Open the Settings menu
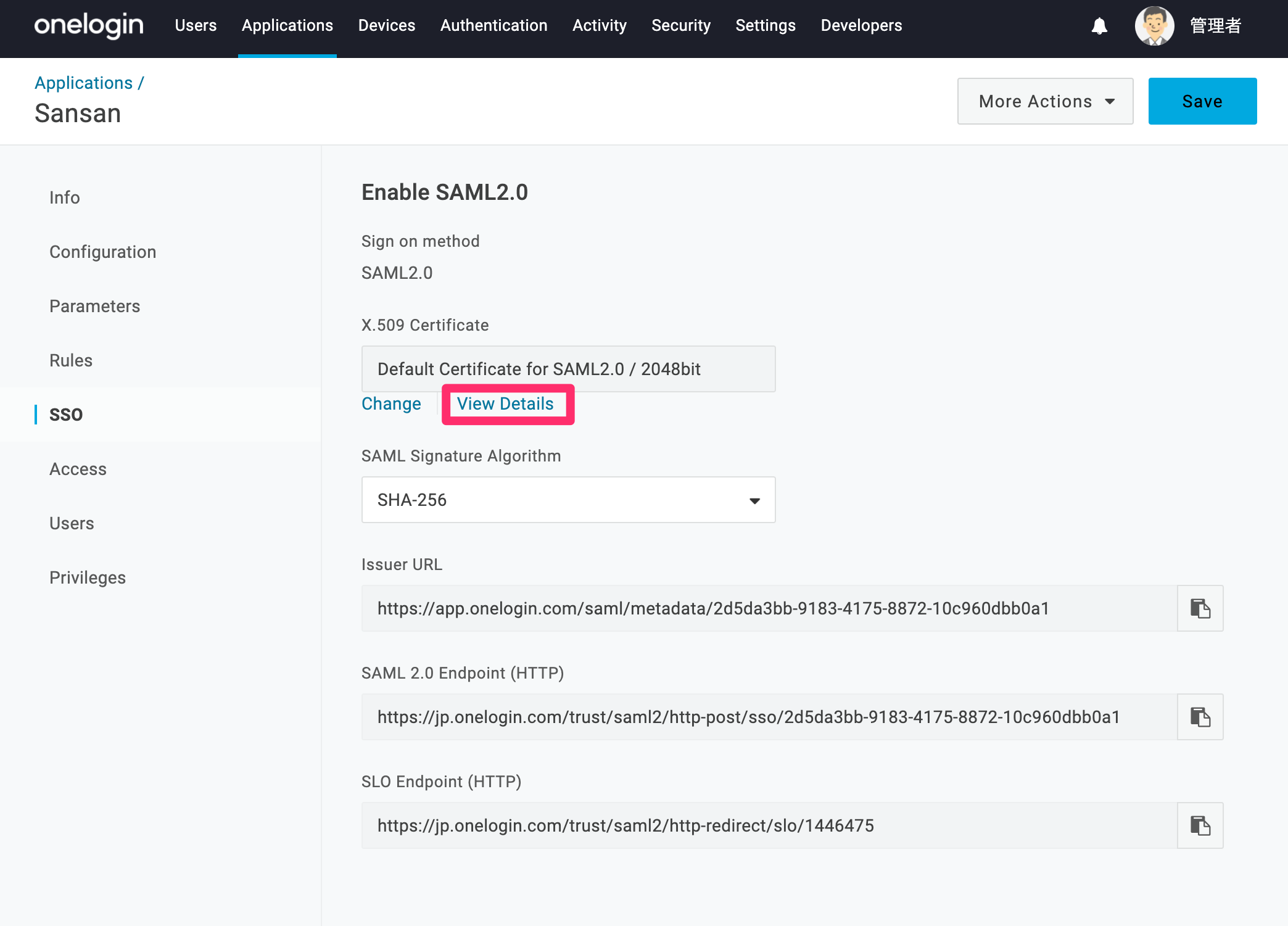Viewport: 1288px width, 926px height. (x=766, y=25)
